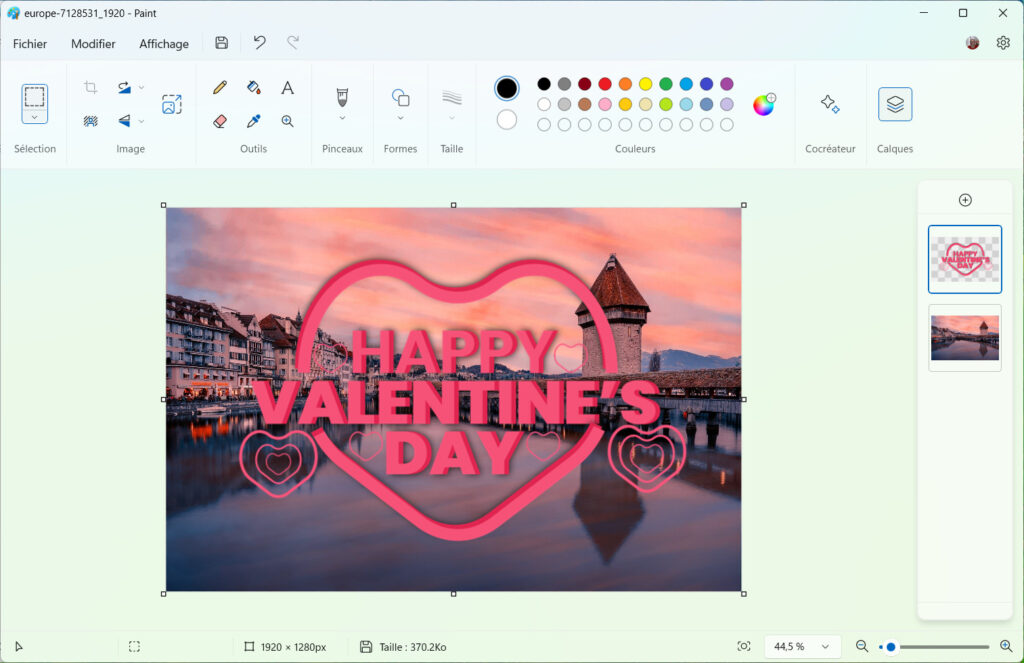Select the Text tool
Screen dimensions: 1024x663
pyautogui.click(x=287, y=88)
